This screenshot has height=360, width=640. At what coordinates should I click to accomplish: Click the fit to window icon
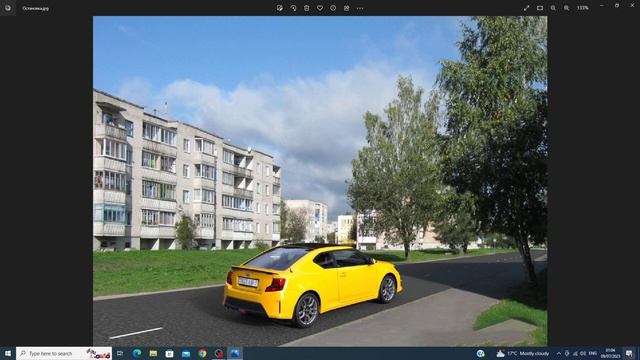point(540,8)
